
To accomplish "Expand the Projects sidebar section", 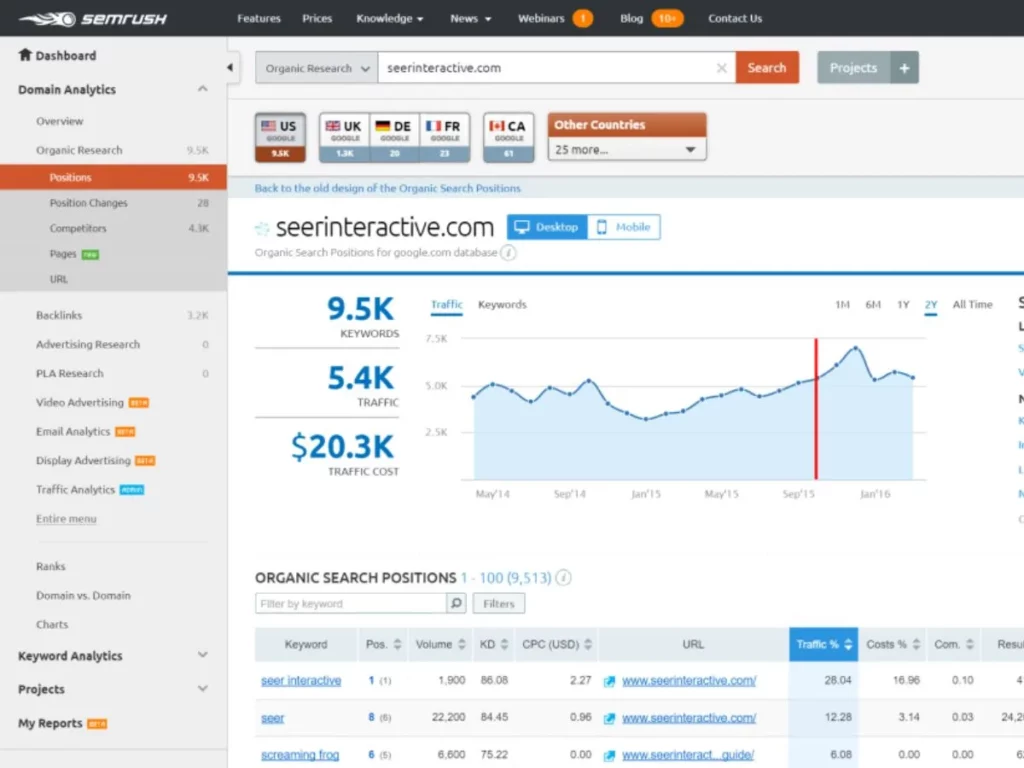I will click(202, 688).
